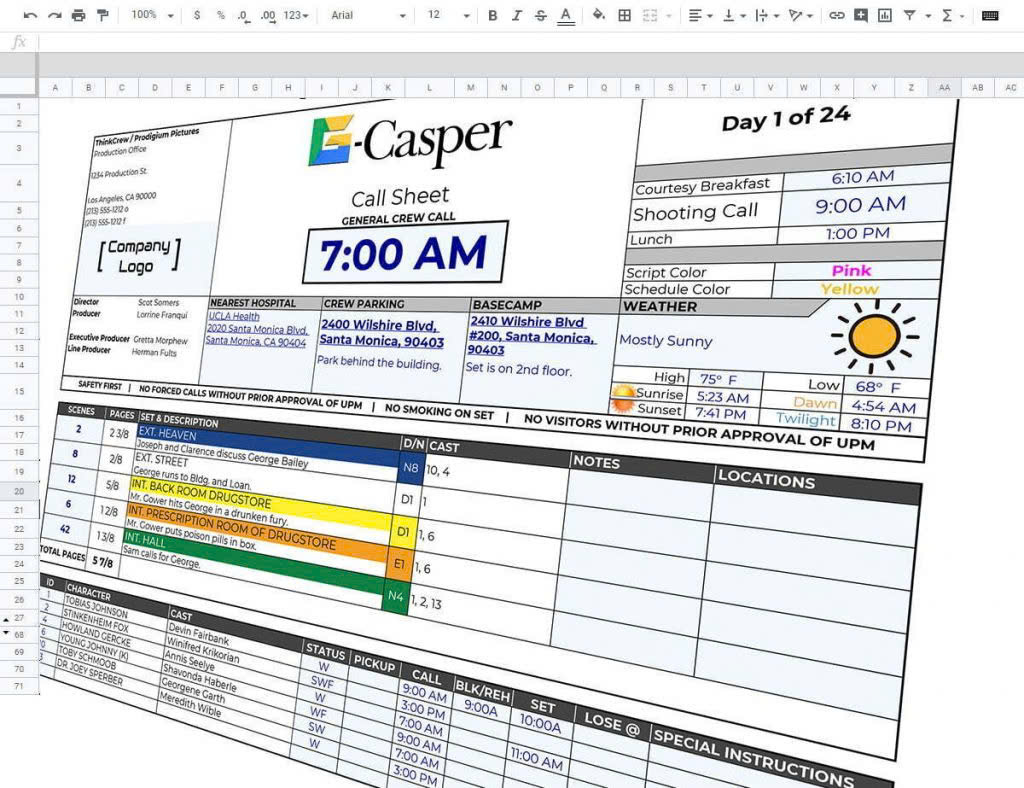The width and height of the screenshot is (1024, 788).
Task: Insert a link using the chain icon
Action: [x=837, y=16]
